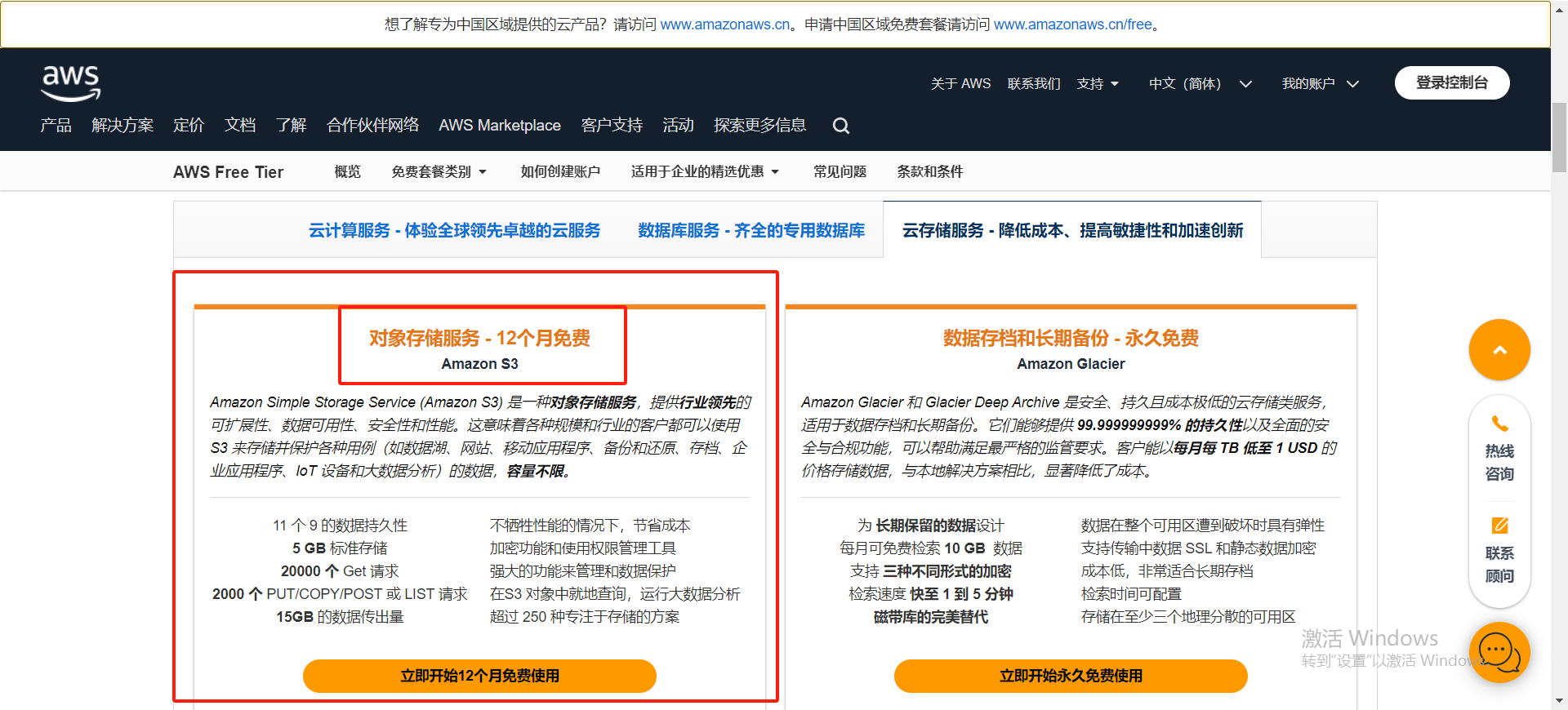
Task: Open the 解决方案 menu
Action: click(122, 125)
